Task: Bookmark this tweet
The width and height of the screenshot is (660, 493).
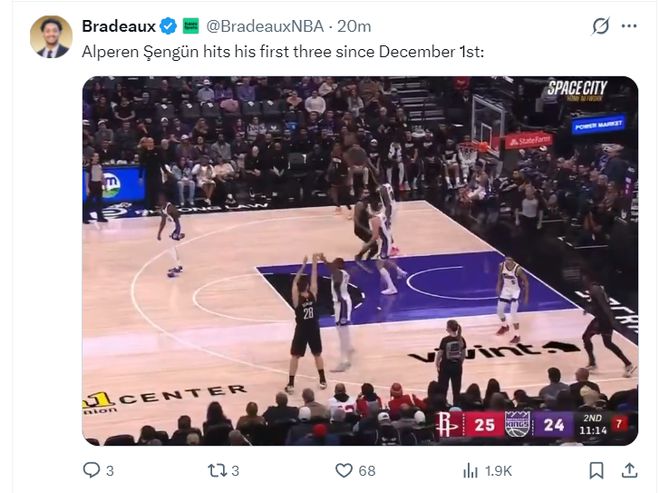Action: click(596, 470)
